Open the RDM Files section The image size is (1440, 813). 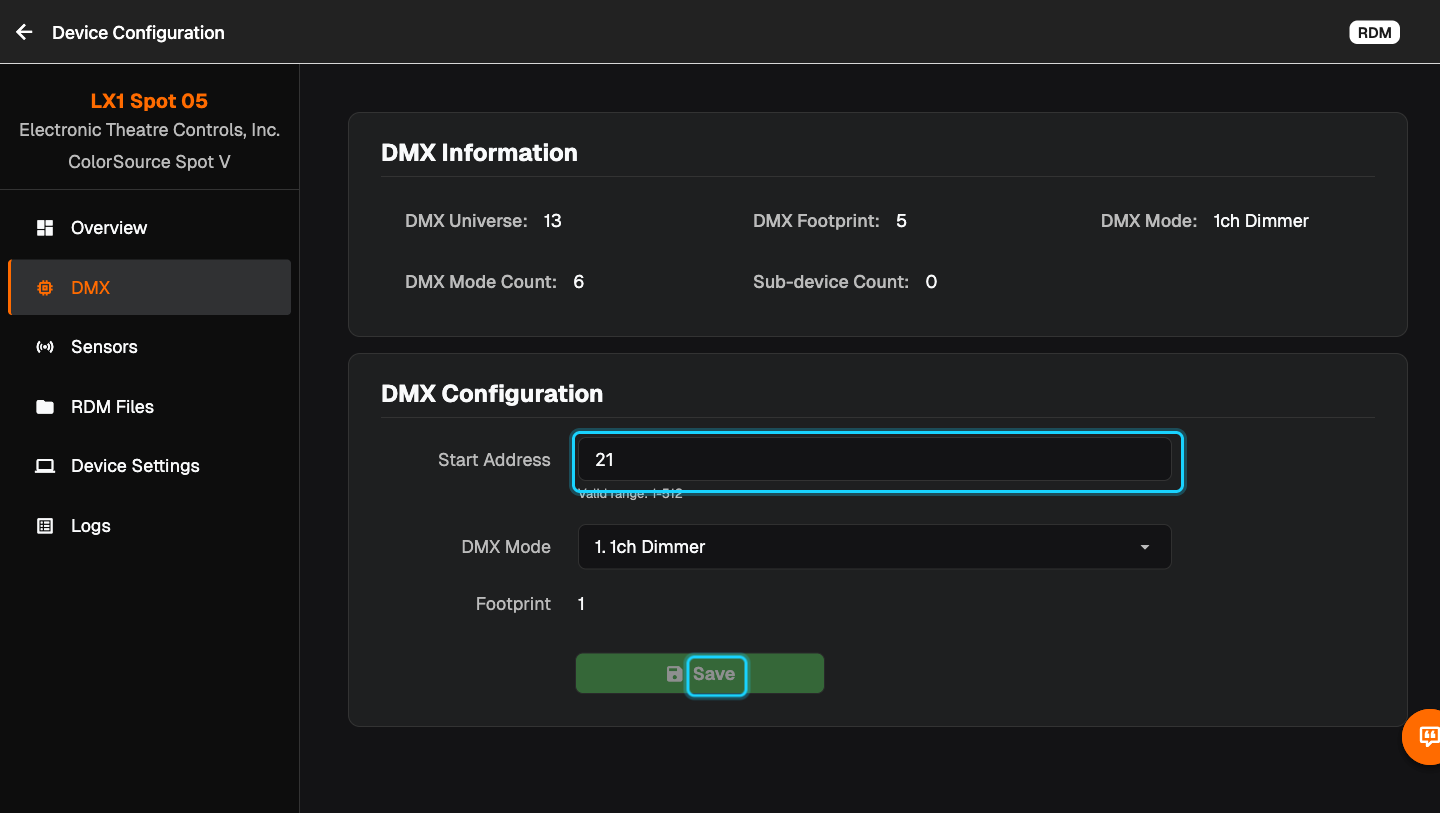click(149, 407)
